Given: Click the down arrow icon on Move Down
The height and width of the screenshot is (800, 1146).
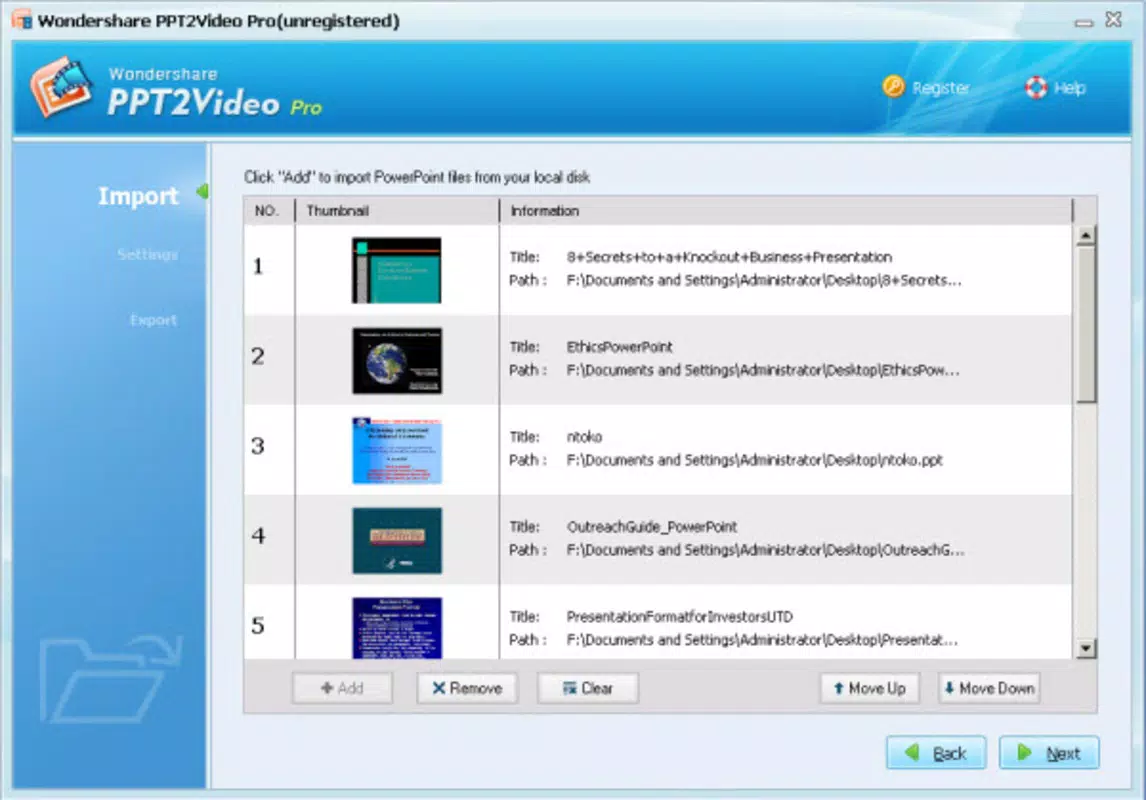Looking at the screenshot, I should pyautogui.click(x=949, y=688).
